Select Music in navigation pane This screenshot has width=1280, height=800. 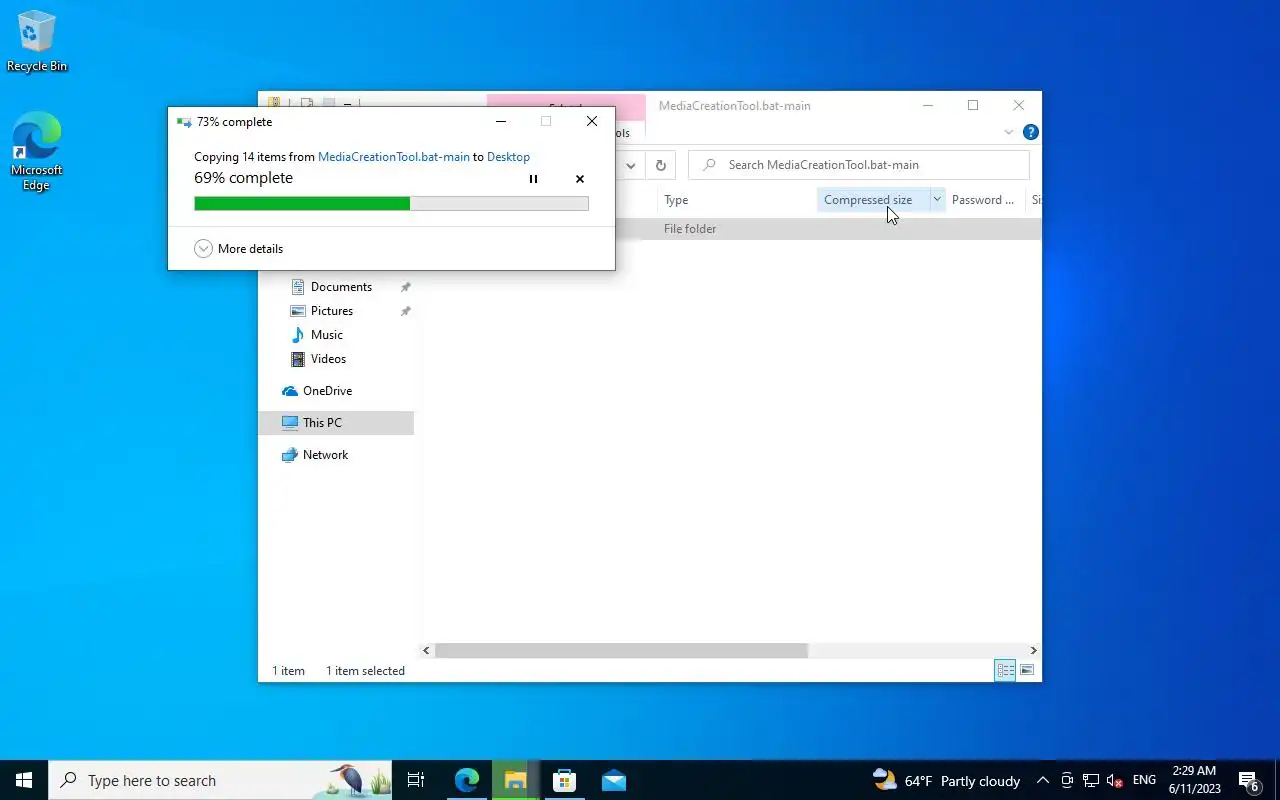[327, 335]
